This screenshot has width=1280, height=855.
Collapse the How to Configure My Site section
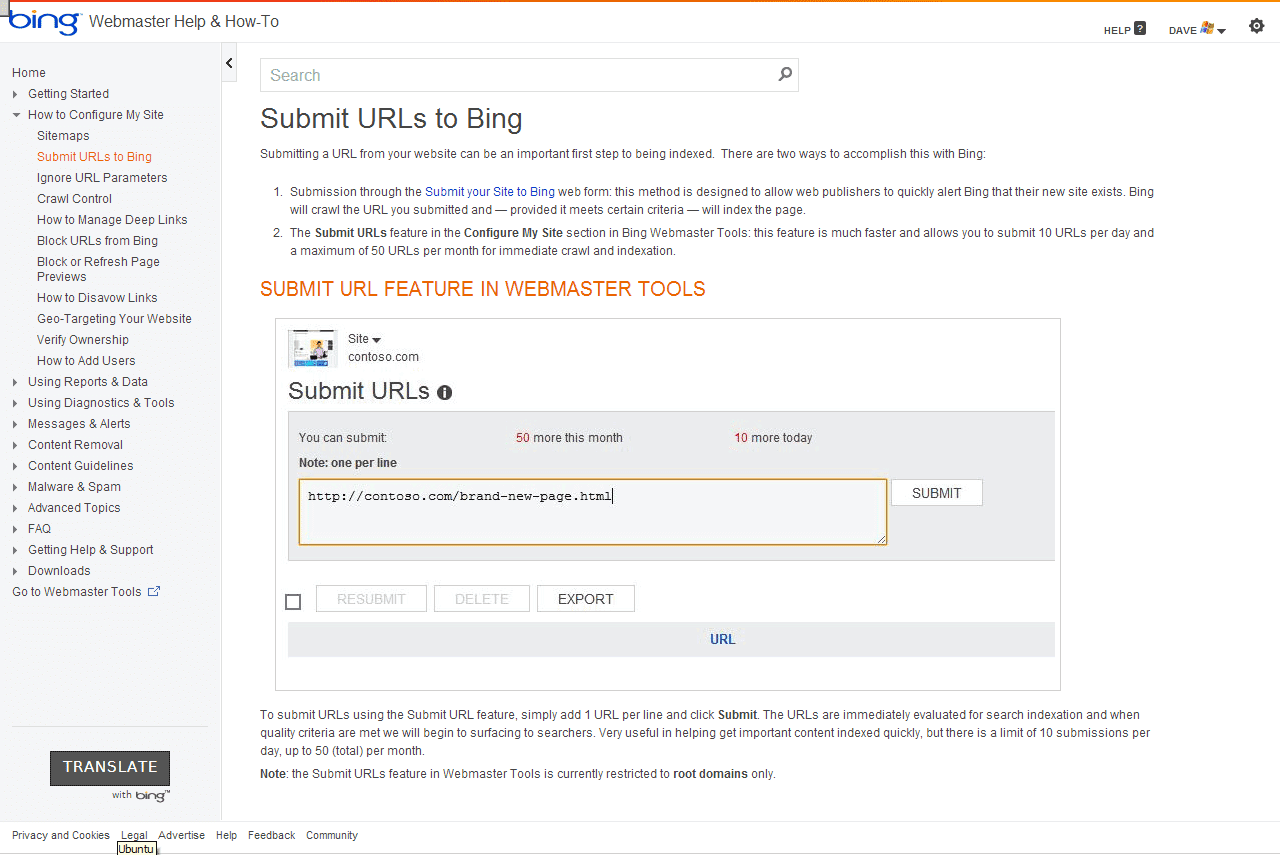[x=96, y=114]
